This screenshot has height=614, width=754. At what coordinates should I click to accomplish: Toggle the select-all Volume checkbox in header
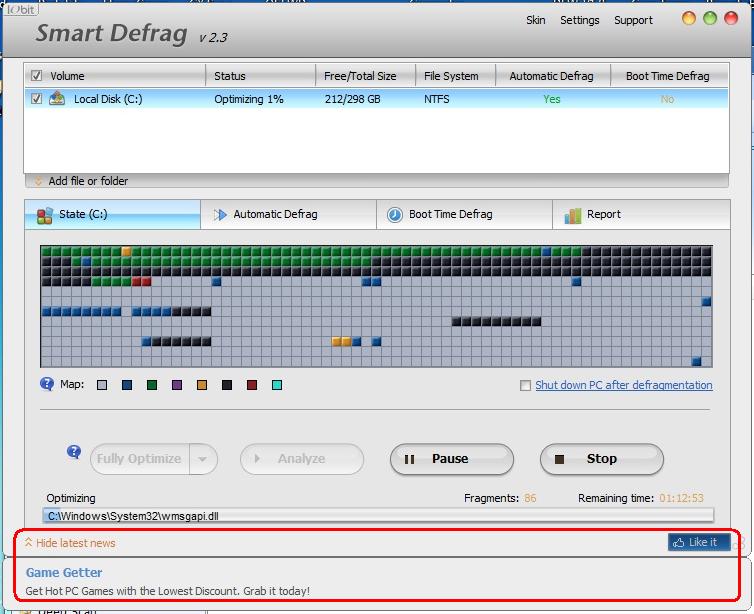(x=37, y=75)
